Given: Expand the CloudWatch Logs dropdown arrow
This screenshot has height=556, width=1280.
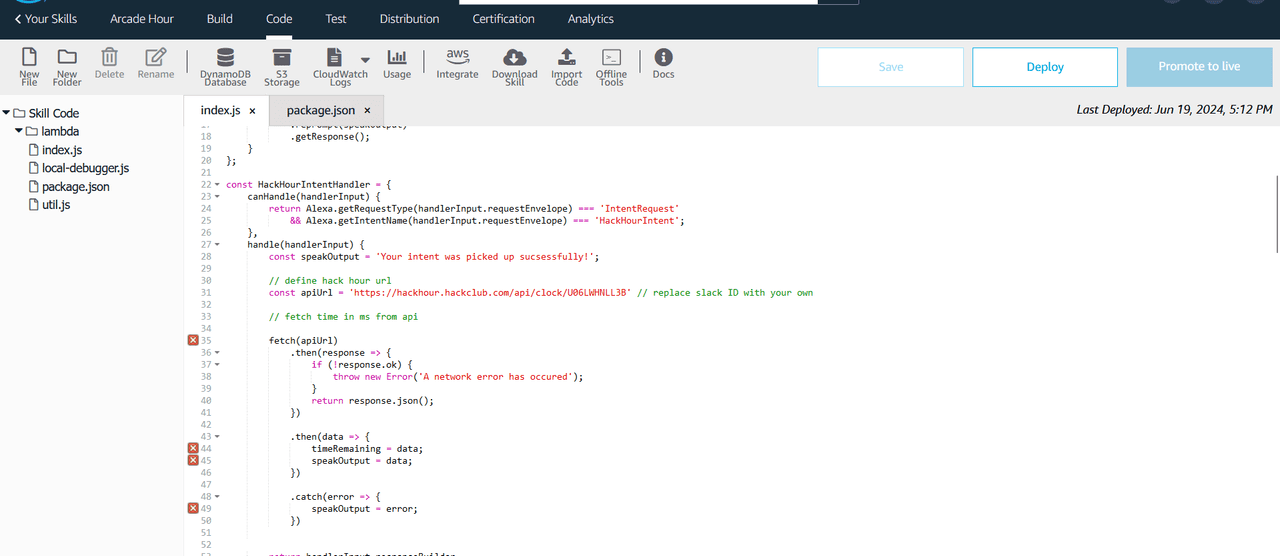Looking at the screenshot, I should tap(365, 60).
